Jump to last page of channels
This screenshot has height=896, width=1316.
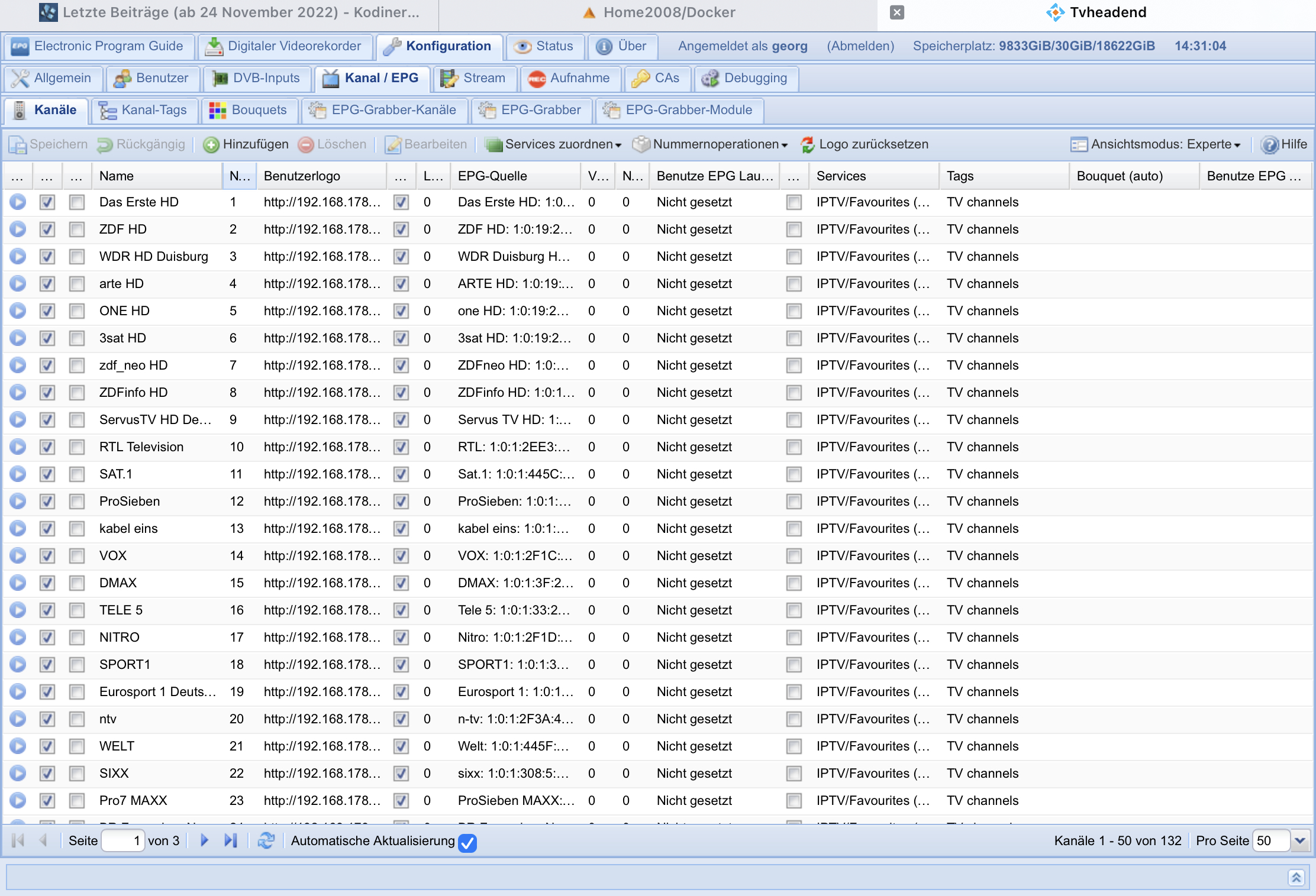point(231,840)
